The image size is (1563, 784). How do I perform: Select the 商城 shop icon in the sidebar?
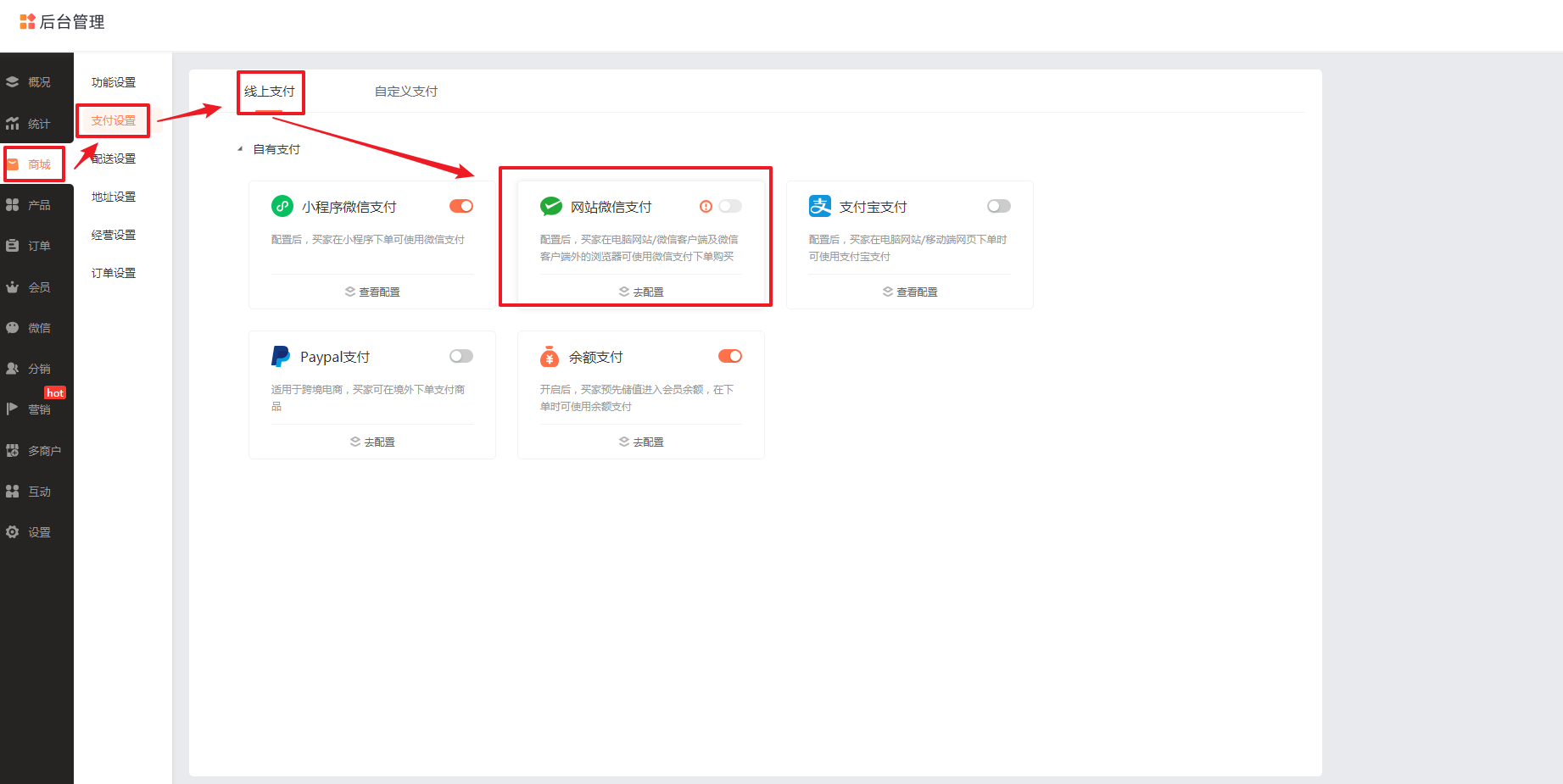coord(13,164)
